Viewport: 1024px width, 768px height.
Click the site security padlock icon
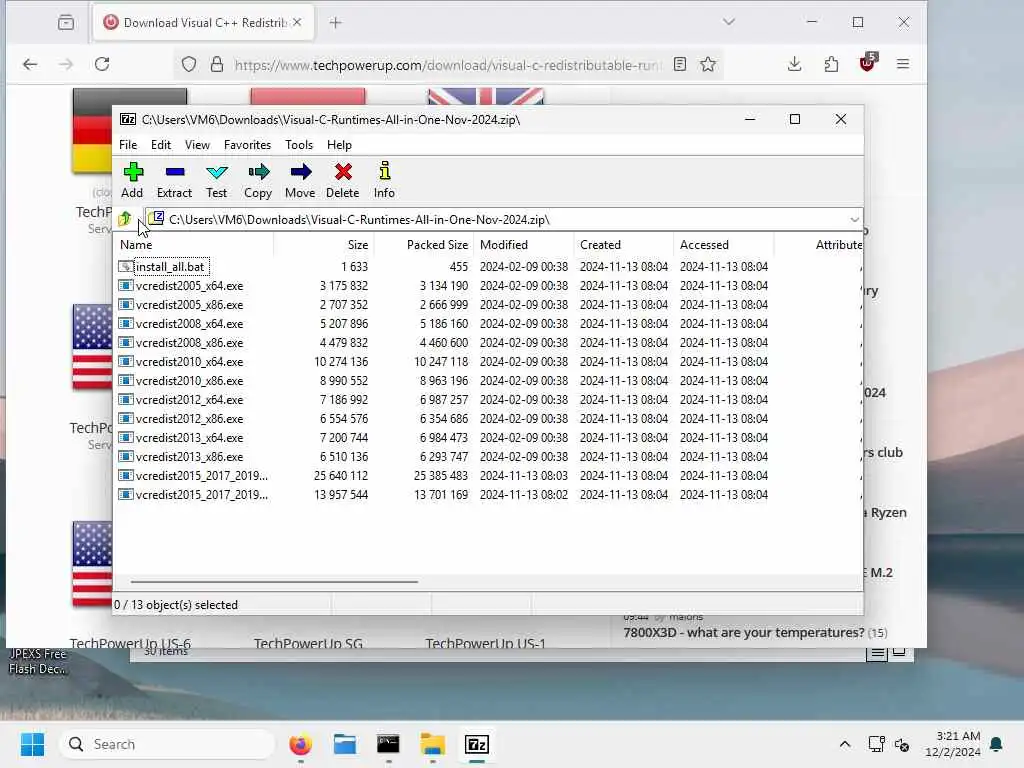coord(217,64)
